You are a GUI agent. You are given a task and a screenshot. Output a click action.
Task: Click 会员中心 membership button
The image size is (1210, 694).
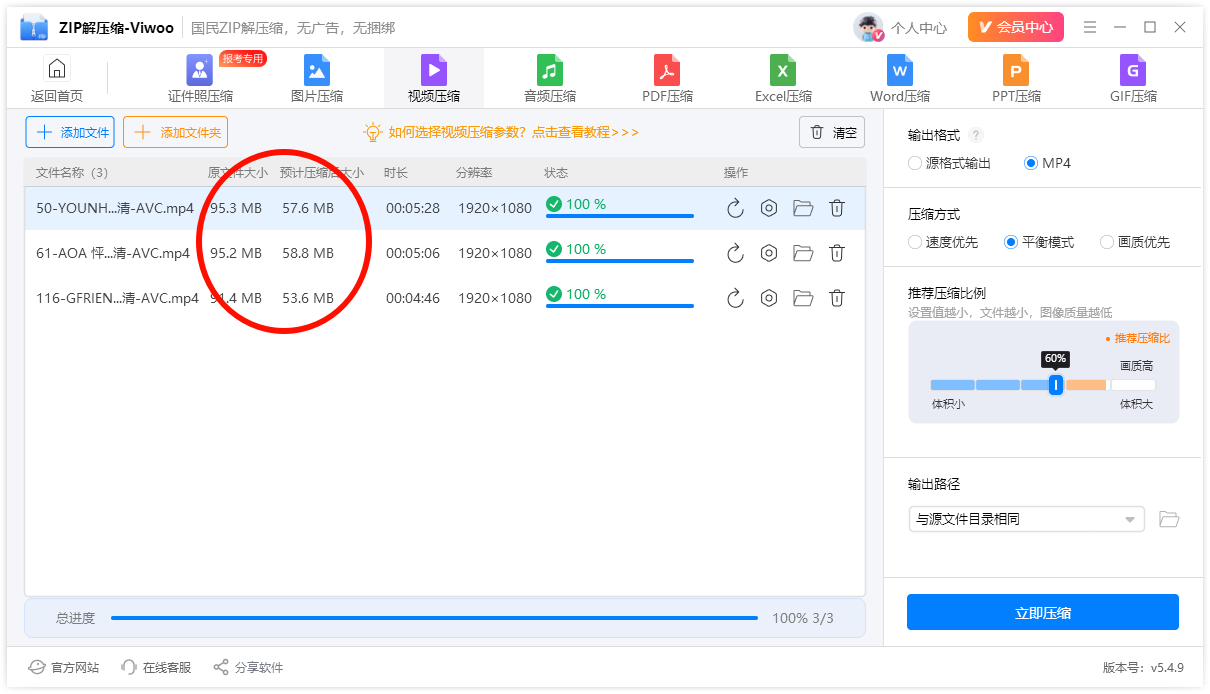point(1015,27)
